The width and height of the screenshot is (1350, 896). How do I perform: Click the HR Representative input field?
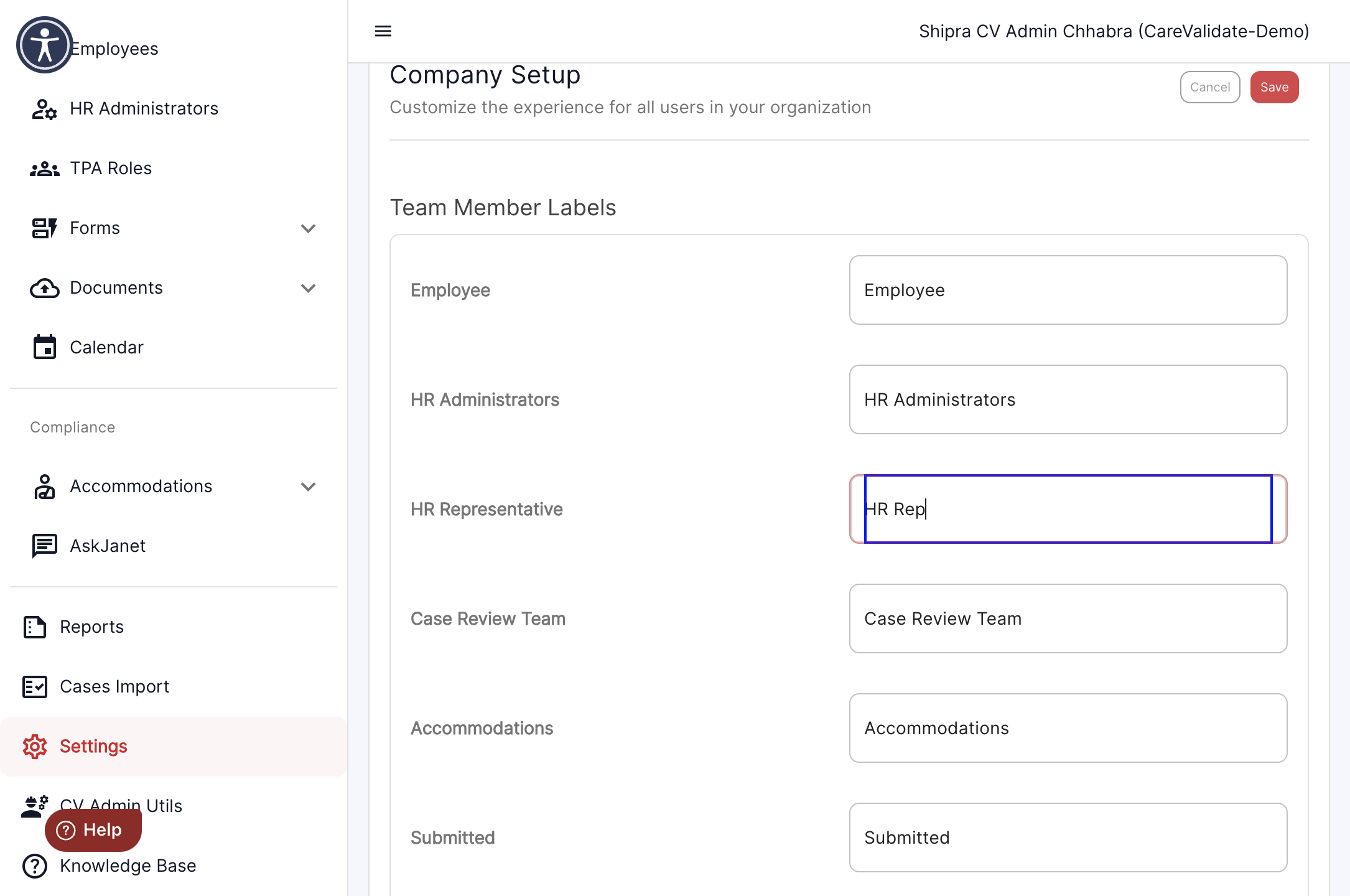(1068, 509)
